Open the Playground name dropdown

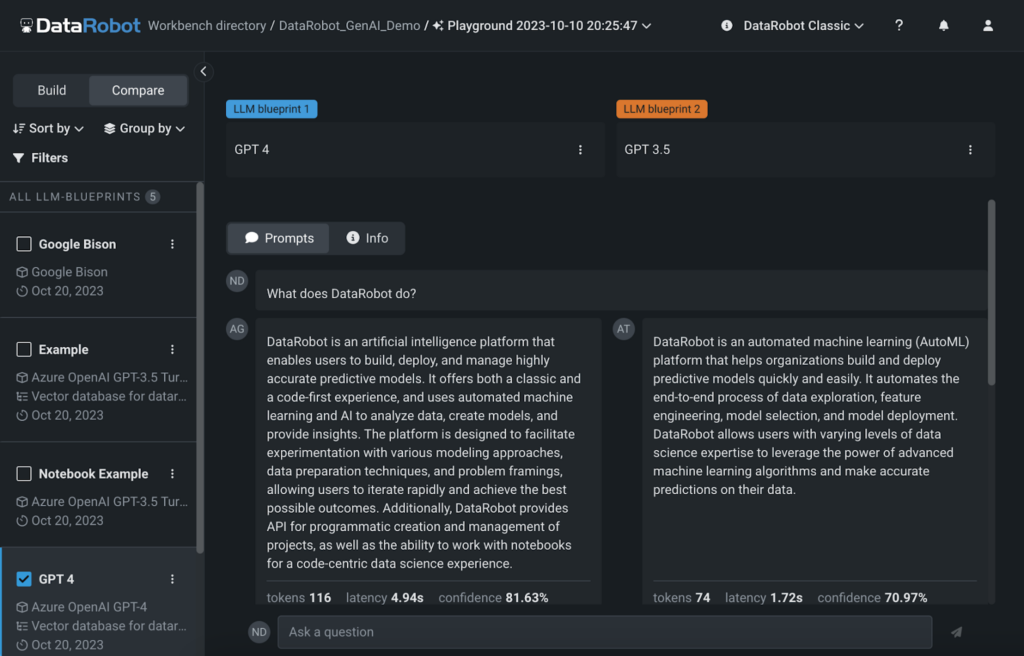click(x=542, y=25)
